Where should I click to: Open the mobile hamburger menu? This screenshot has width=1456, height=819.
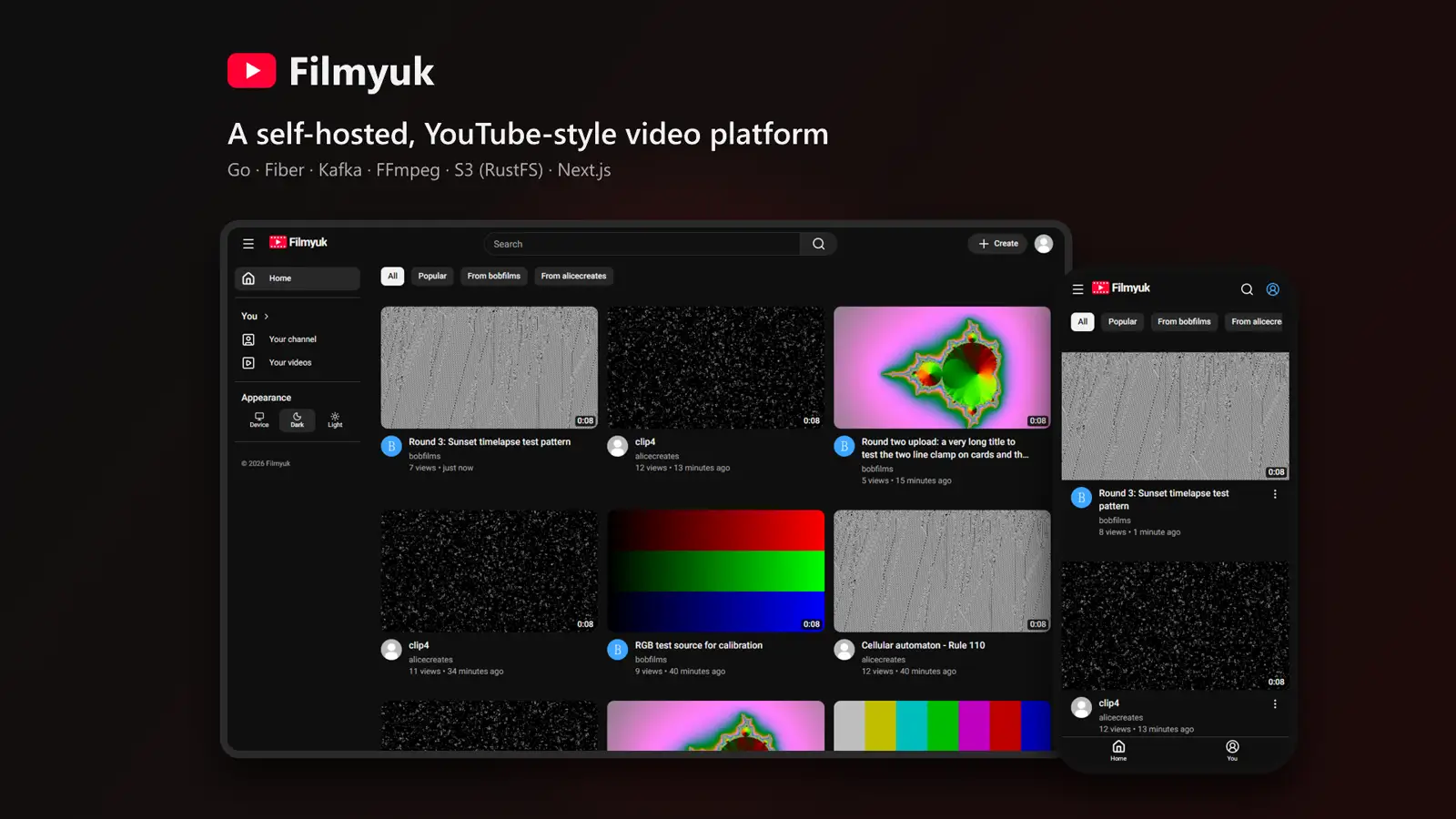1077,289
